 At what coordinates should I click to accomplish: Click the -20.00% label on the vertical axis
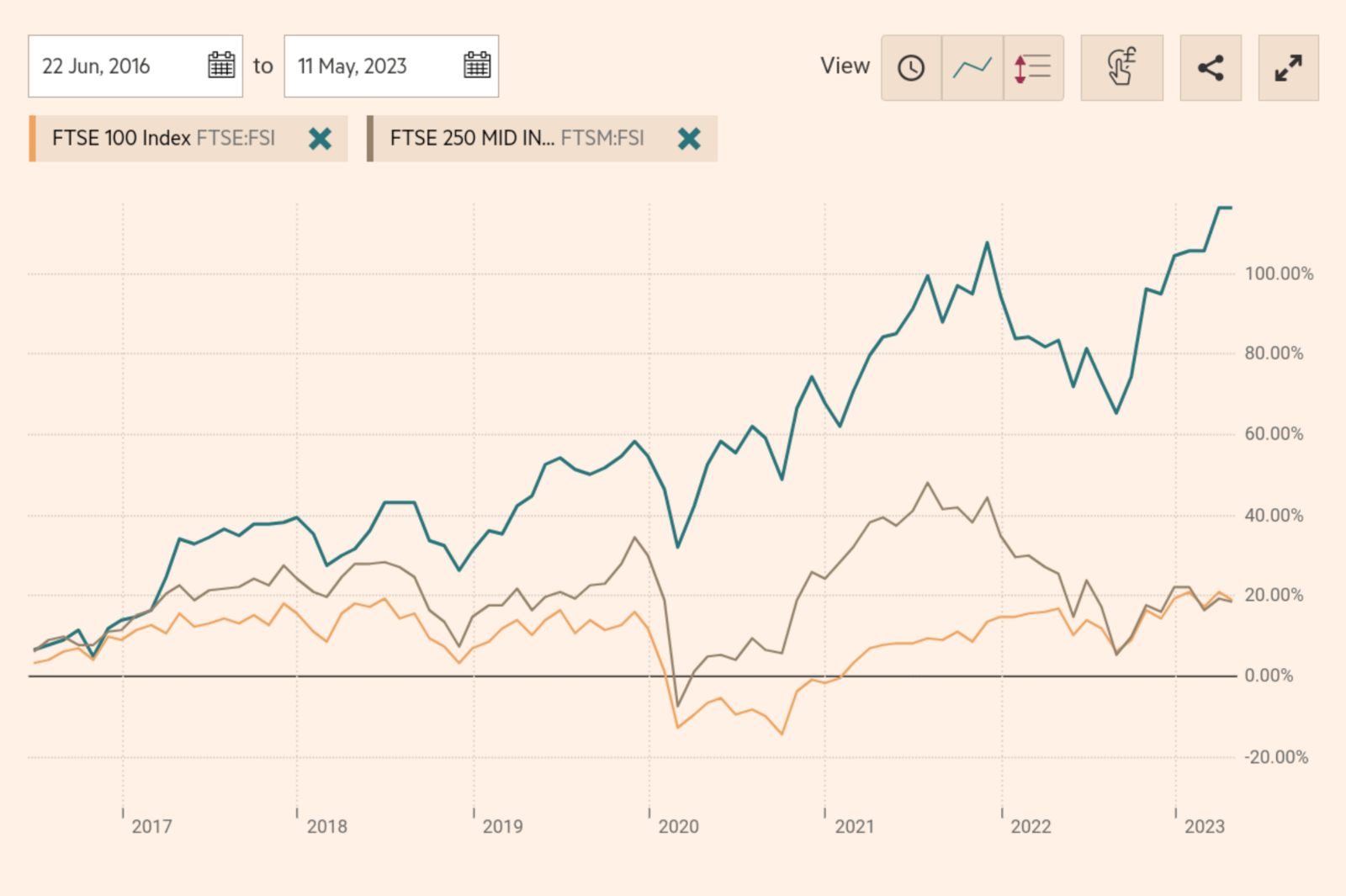click(1276, 757)
